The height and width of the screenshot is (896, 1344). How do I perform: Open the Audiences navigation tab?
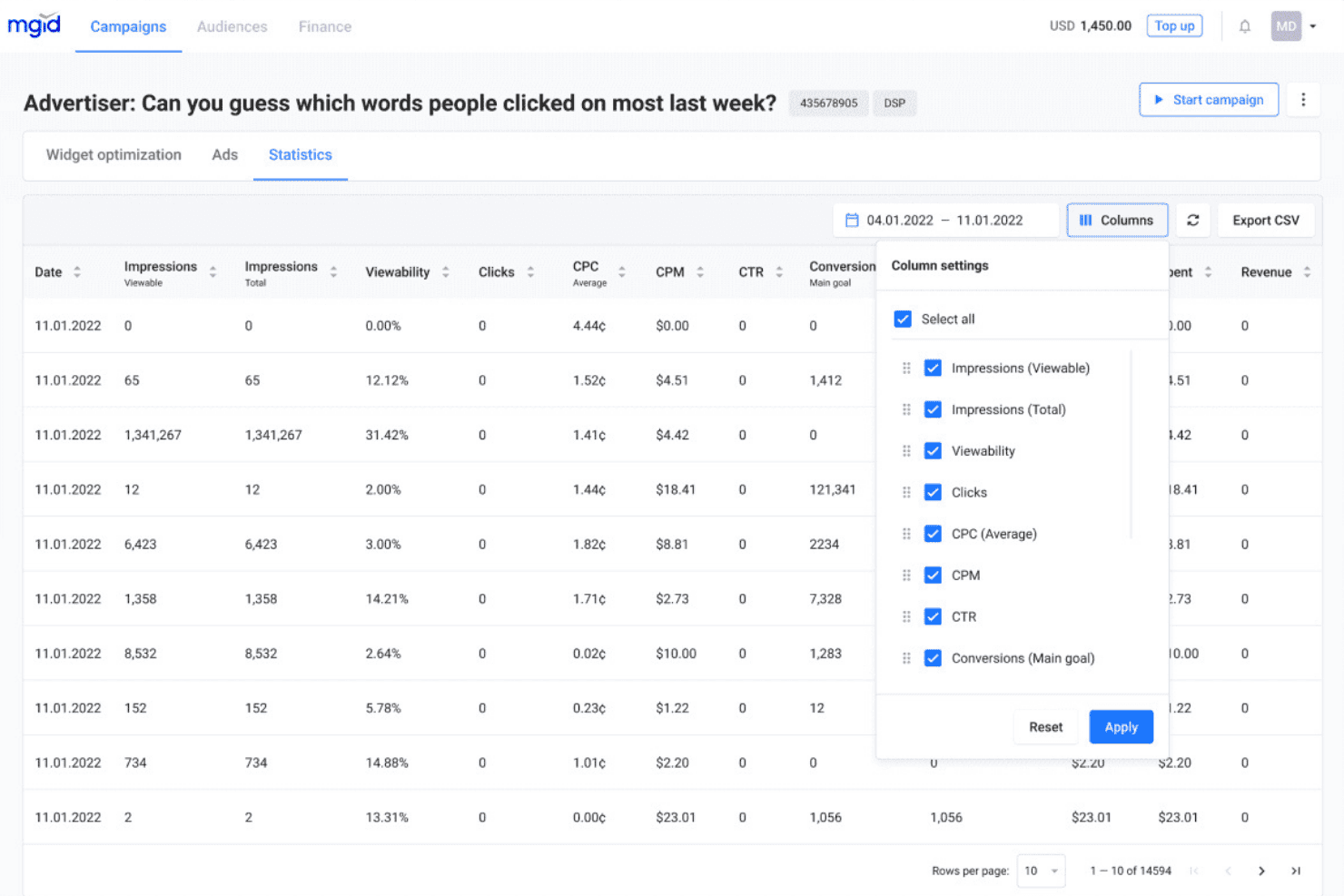click(232, 26)
